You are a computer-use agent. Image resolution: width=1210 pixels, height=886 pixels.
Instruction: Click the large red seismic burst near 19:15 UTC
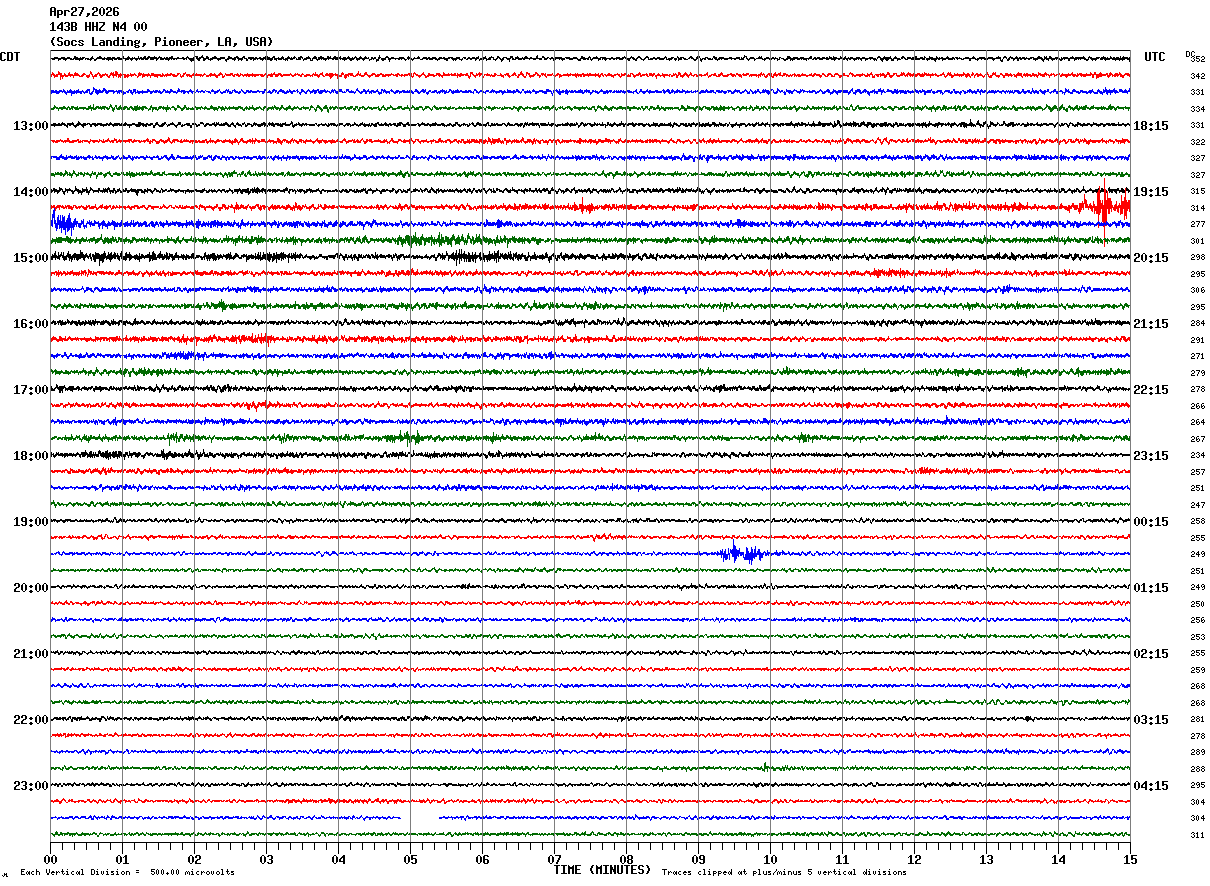pyautogui.click(x=1105, y=208)
